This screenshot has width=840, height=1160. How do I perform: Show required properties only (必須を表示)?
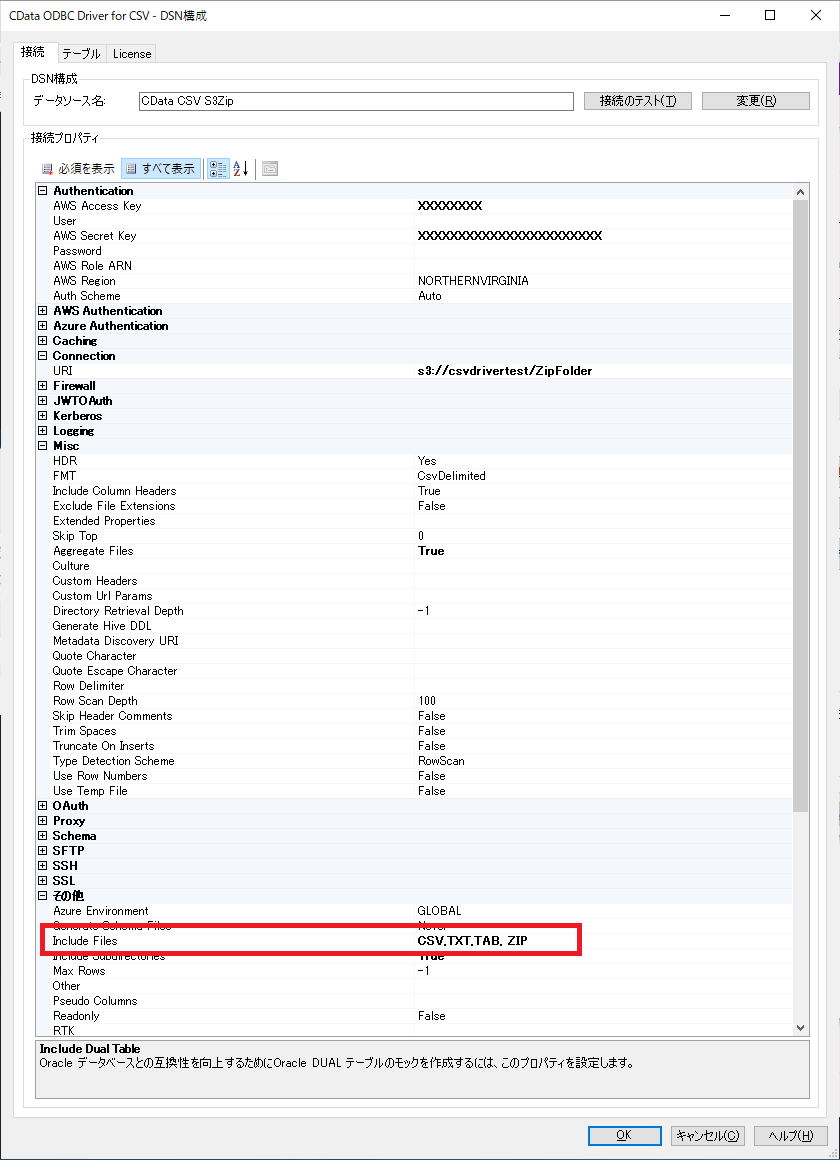pos(78,169)
